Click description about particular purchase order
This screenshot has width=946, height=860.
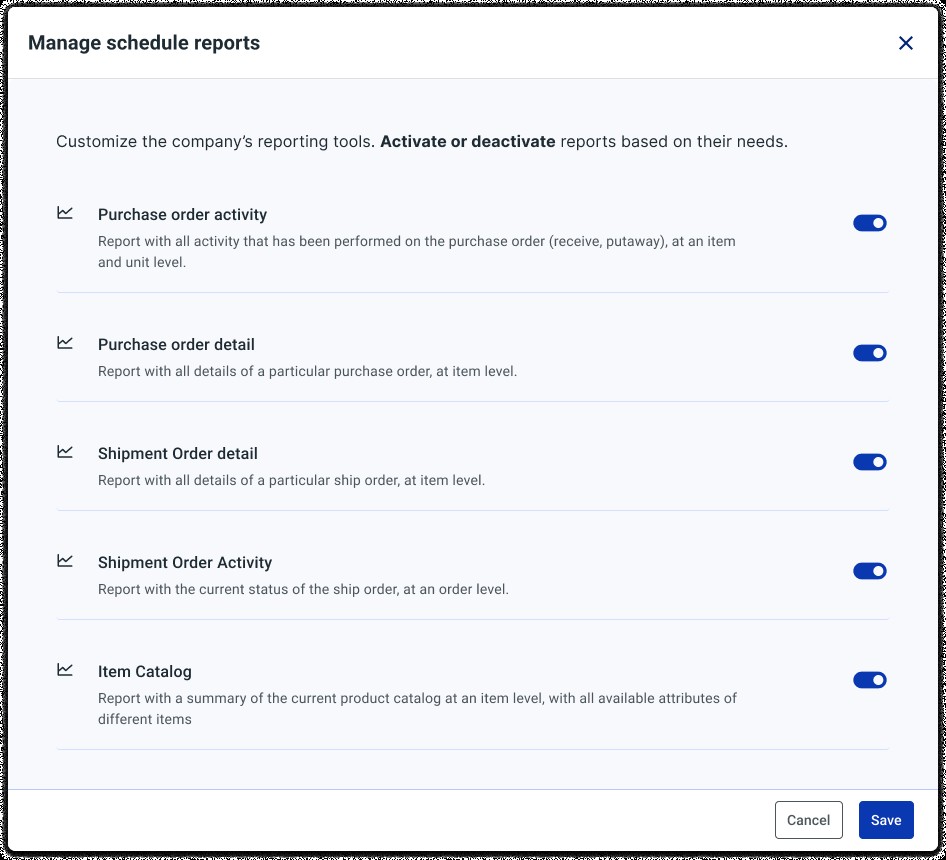pyautogui.click(x=307, y=371)
